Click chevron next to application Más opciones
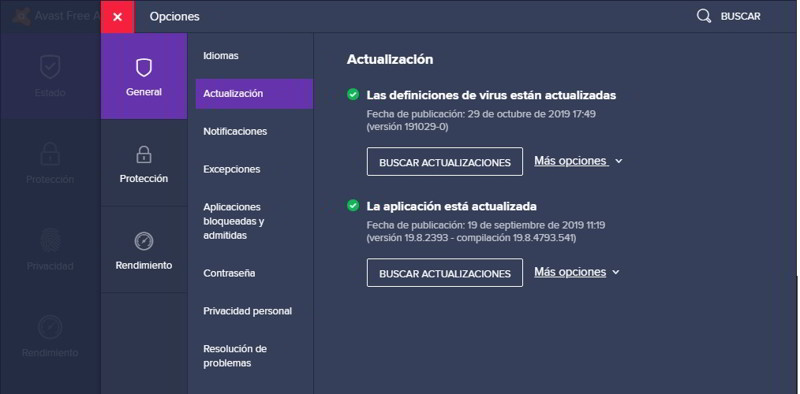Viewport: 800px width, 394px height. (616, 272)
